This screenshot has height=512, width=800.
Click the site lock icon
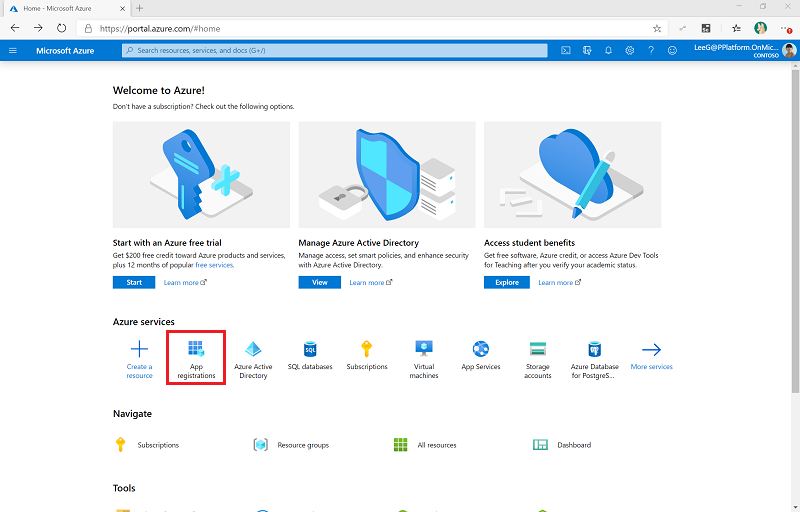point(88,29)
